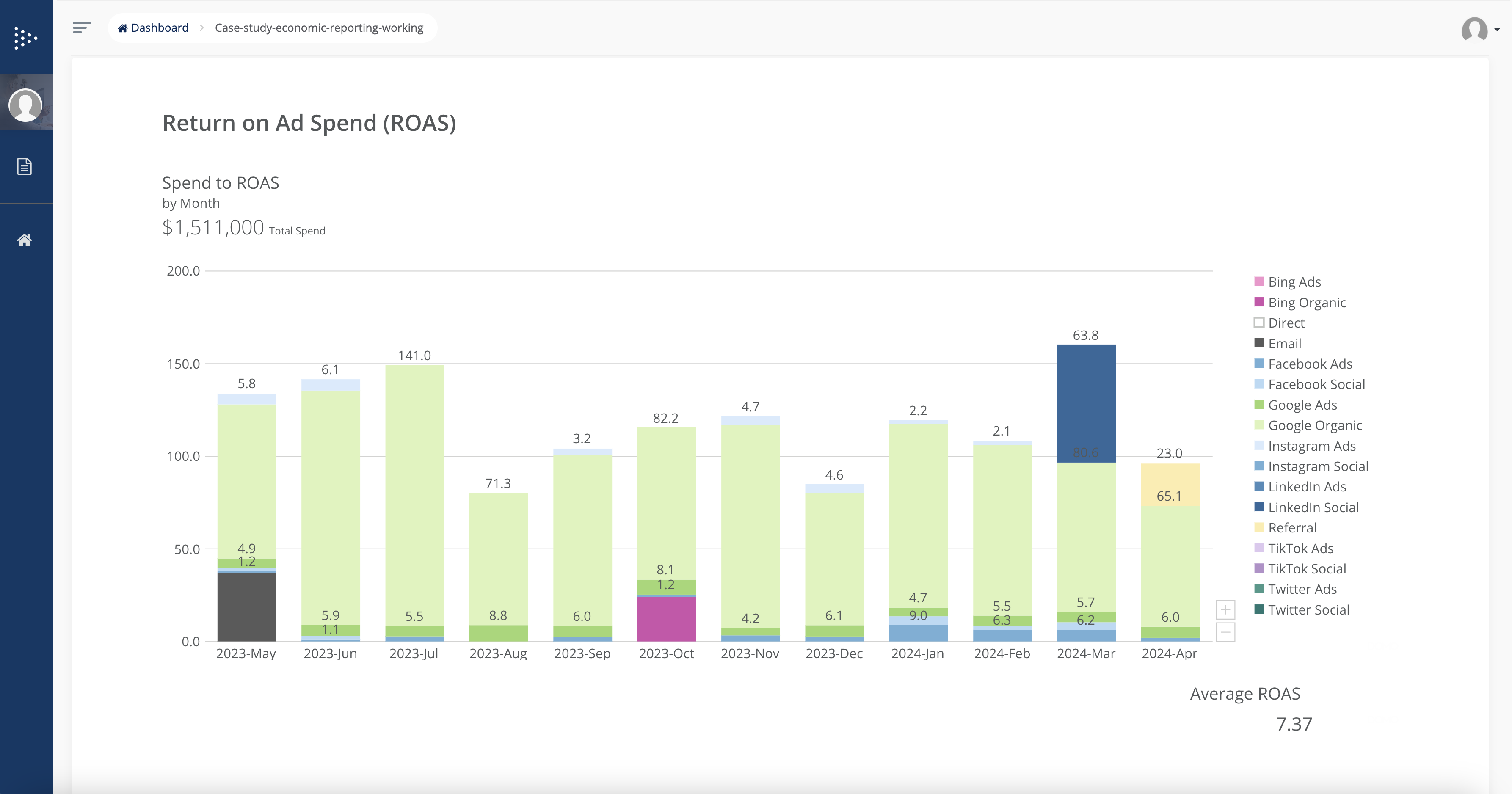
Task: Click the 2024-Feb x-axis label
Action: click(x=1002, y=653)
